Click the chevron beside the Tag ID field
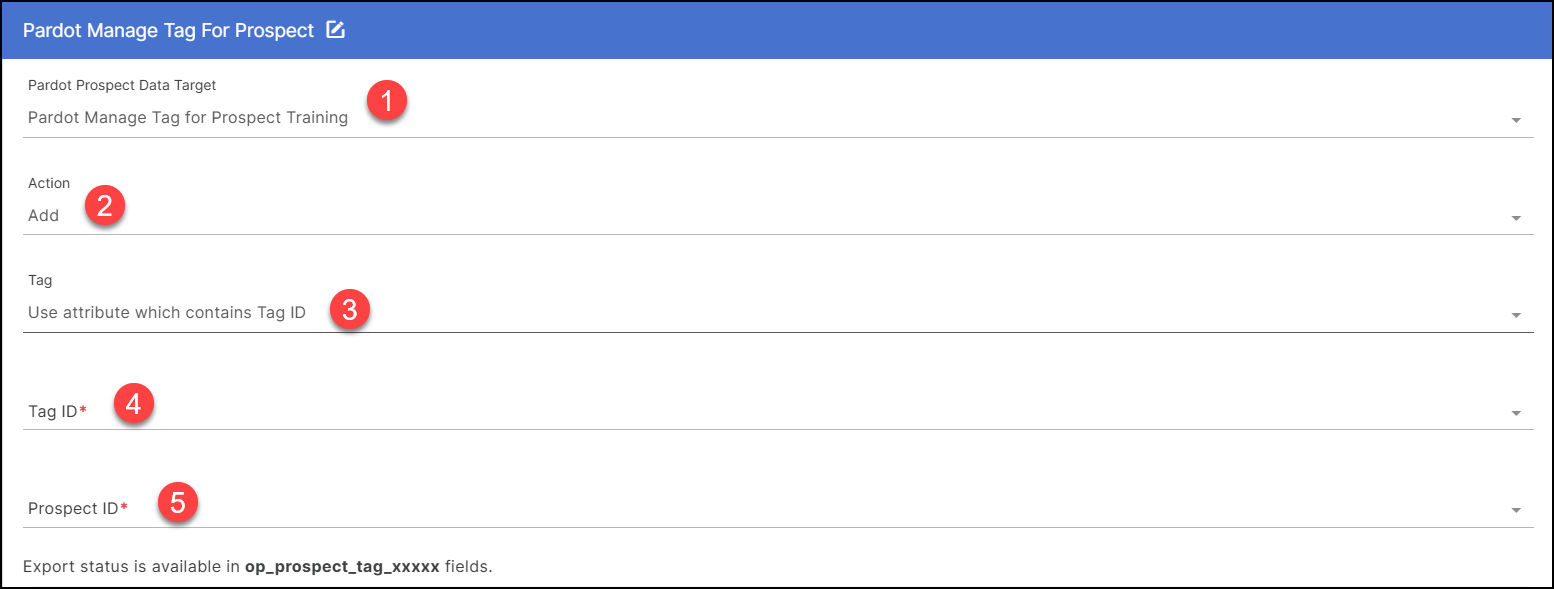Image resolution: width=1554 pixels, height=589 pixels. [x=1517, y=412]
